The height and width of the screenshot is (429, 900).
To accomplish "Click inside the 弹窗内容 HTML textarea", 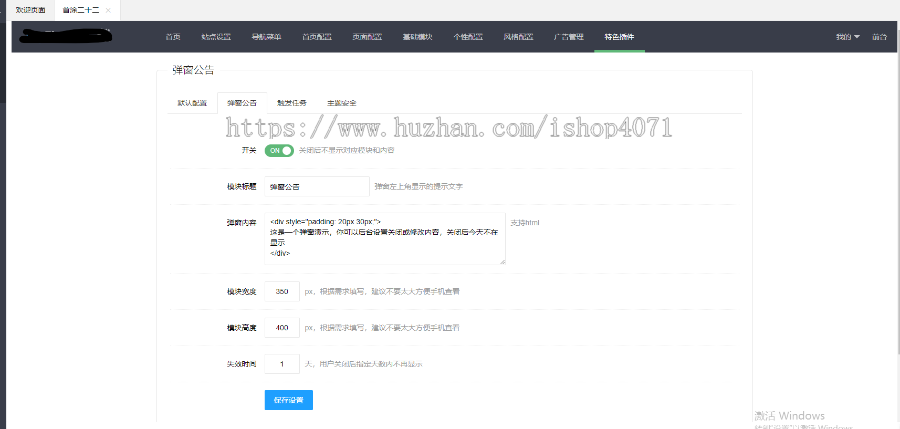I will pyautogui.click(x=385, y=238).
